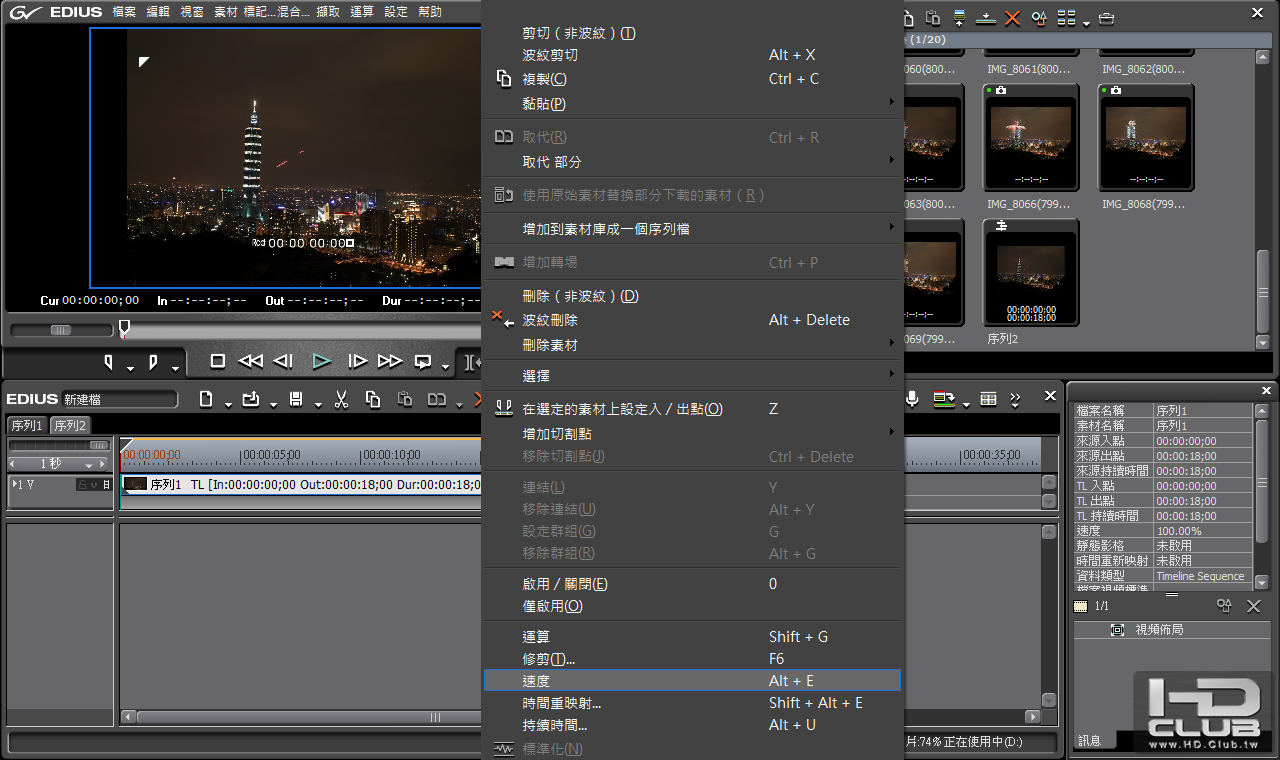1280x760 pixels.
Task: Open the dropdown arrow beside new sequence icon
Action: pyautogui.click(x=228, y=404)
